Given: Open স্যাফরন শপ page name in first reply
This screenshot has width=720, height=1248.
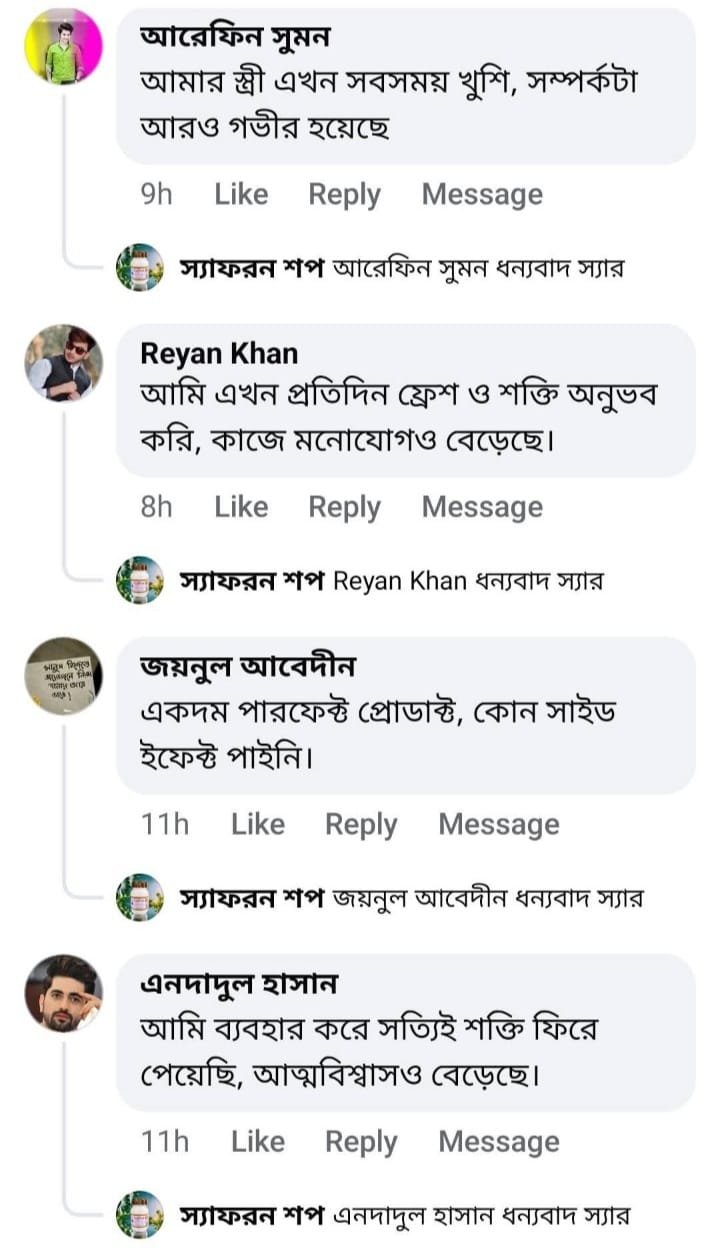Looking at the screenshot, I should coord(251,268).
